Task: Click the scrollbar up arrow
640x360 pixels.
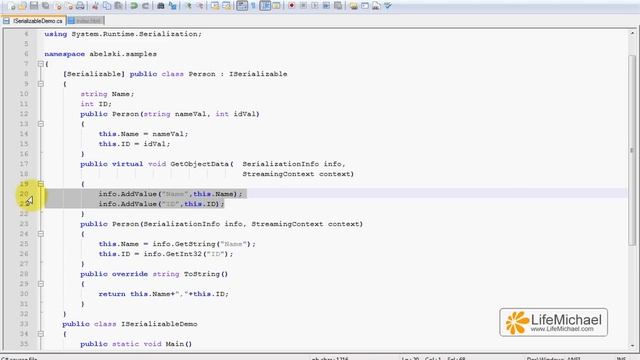Action: pyautogui.click(x=632, y=34)
